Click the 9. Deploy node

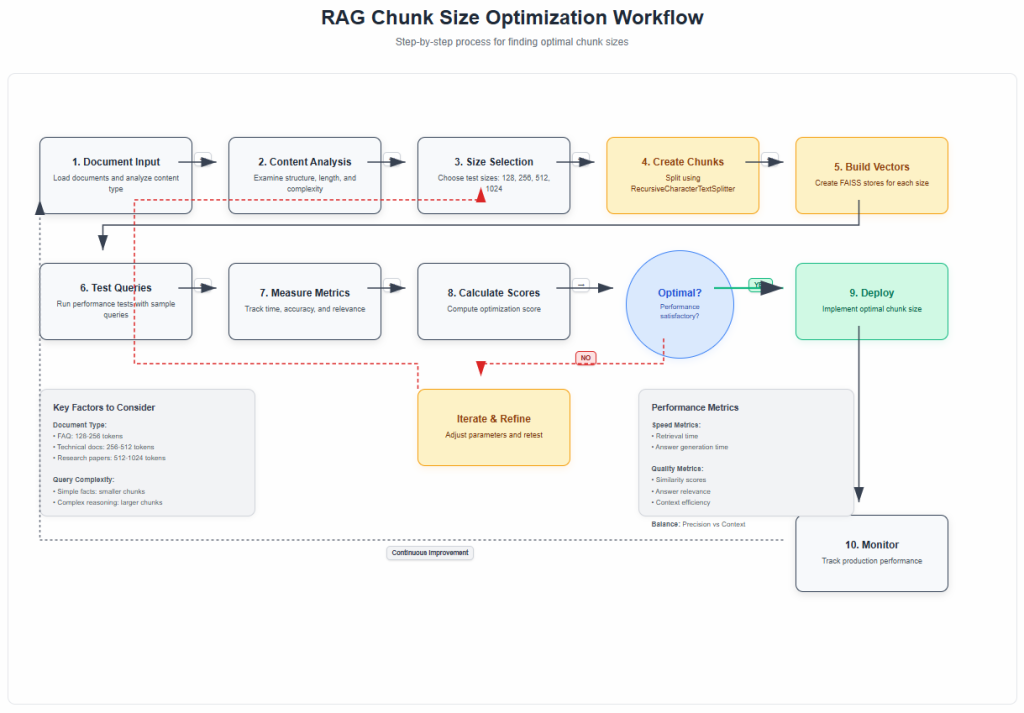tap(871, 301)
